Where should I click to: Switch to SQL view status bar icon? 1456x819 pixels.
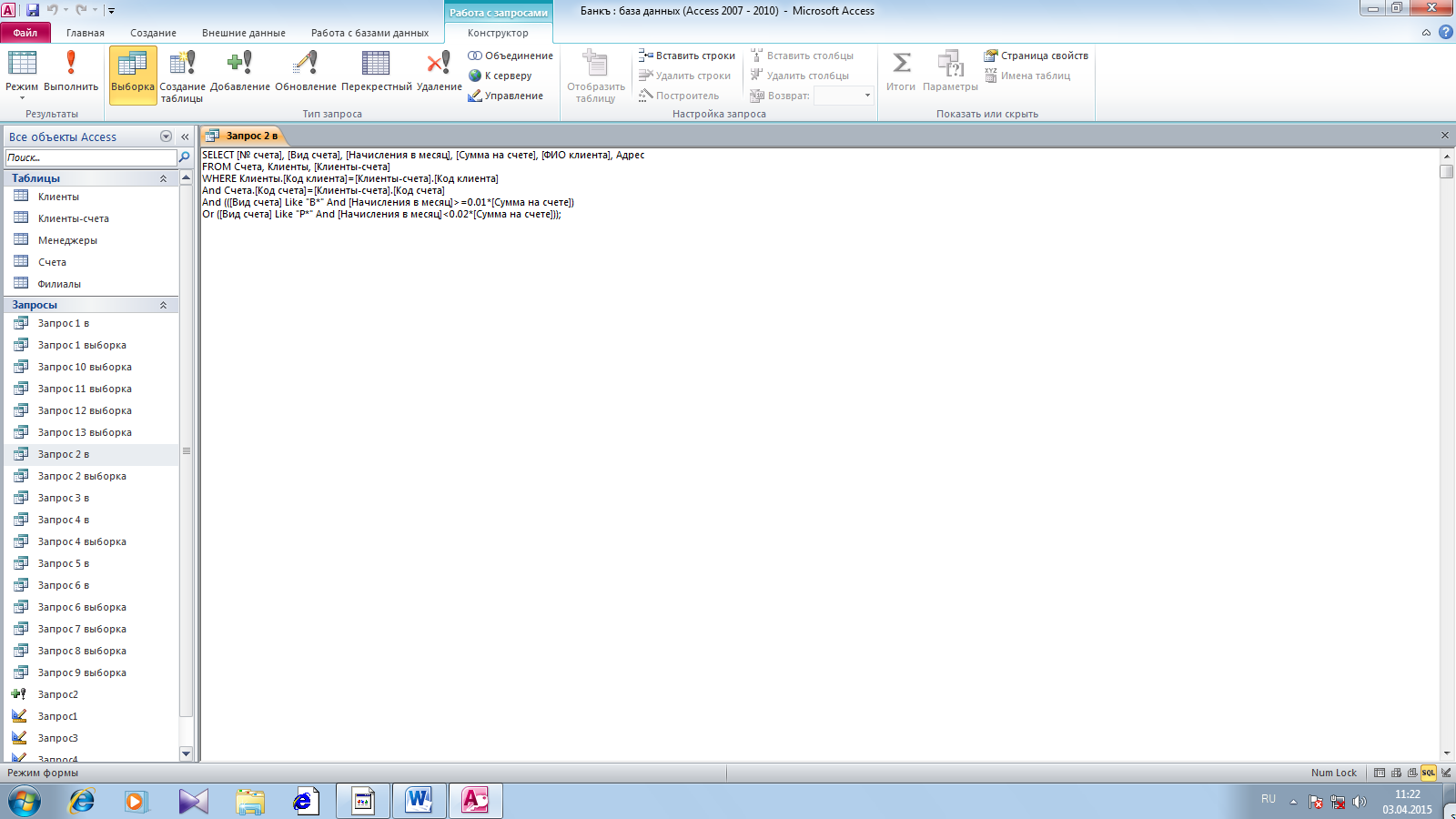pos(1429,773)
